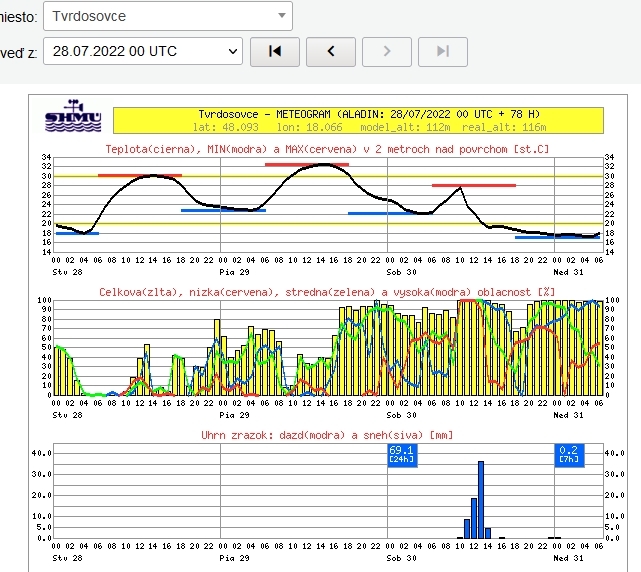Screen dimensions: 641x572
Task: Click the Teplota temperature chart heading
Action: coord(327,149)
